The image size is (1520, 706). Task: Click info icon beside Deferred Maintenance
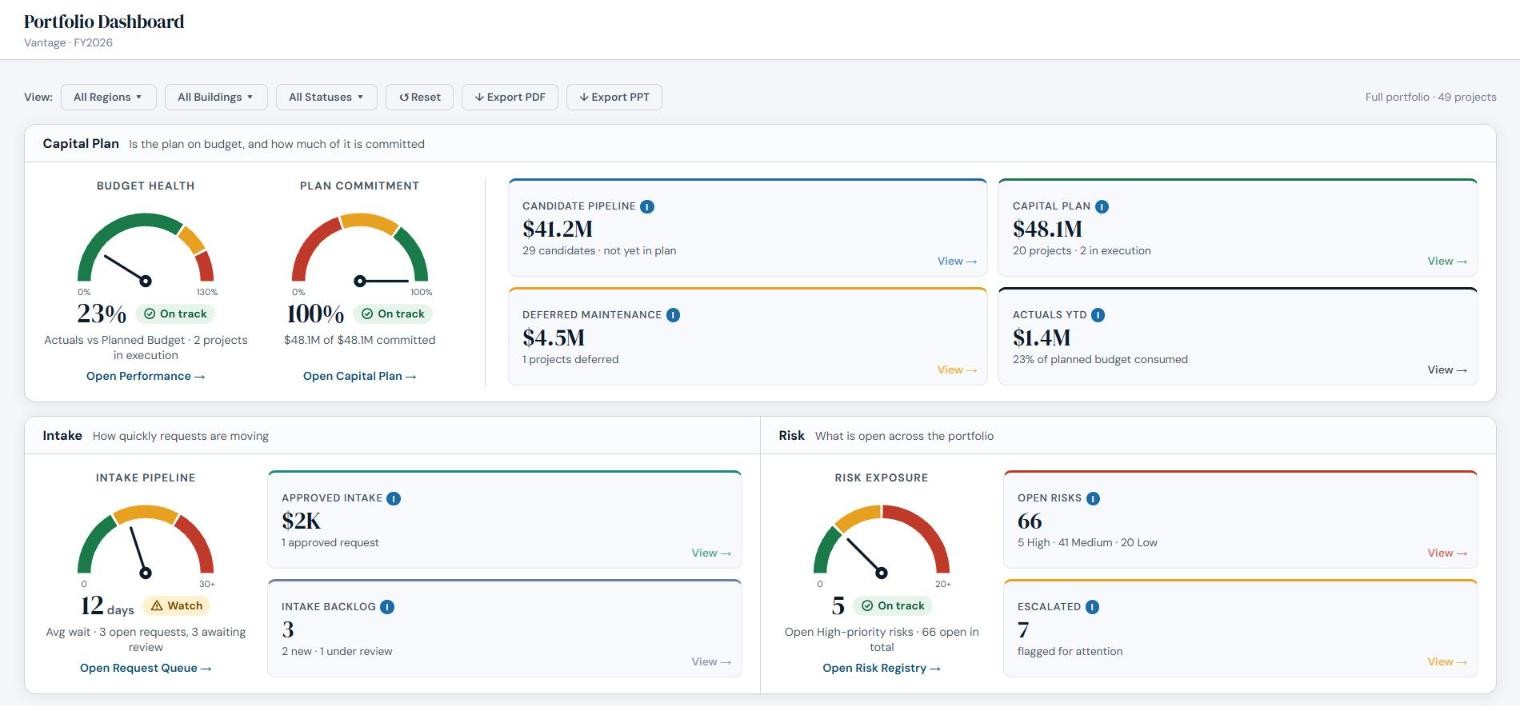pyautogui.click(x=673, y=314)
